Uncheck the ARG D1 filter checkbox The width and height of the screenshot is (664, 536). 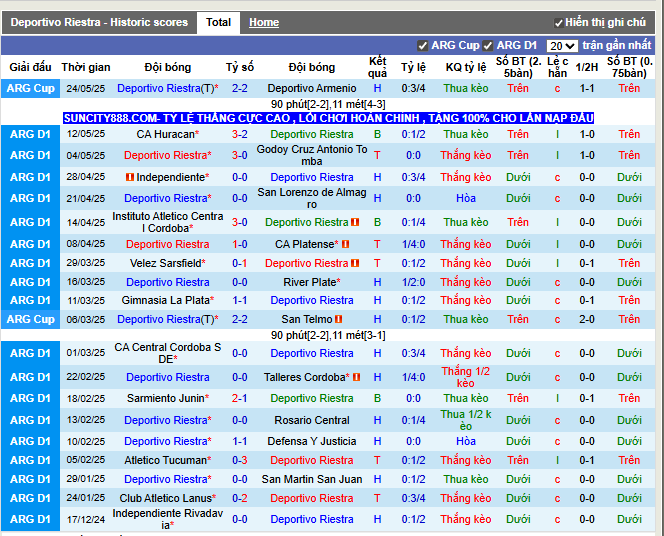point(488,45)
